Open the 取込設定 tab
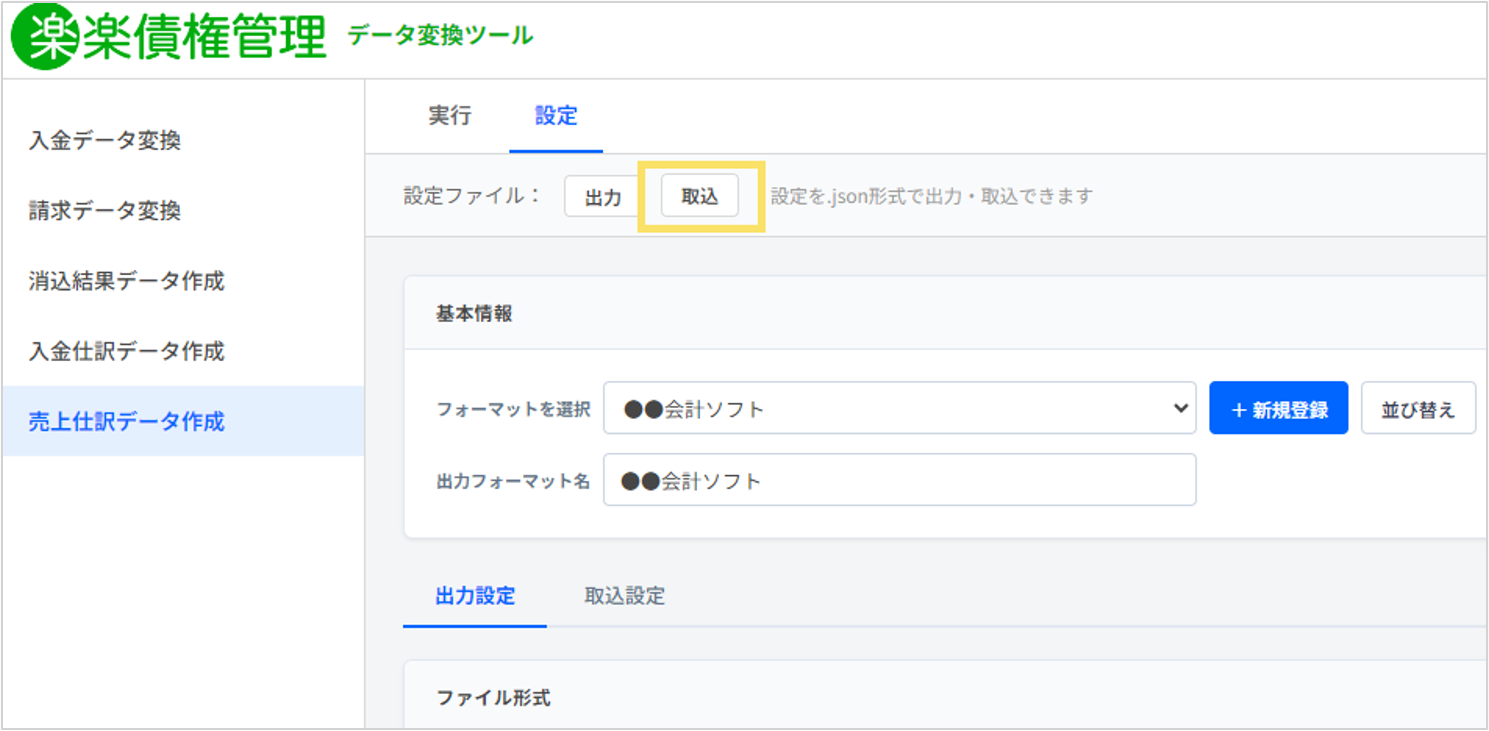Screen dimensions: 1489x731 pos(625,597)
